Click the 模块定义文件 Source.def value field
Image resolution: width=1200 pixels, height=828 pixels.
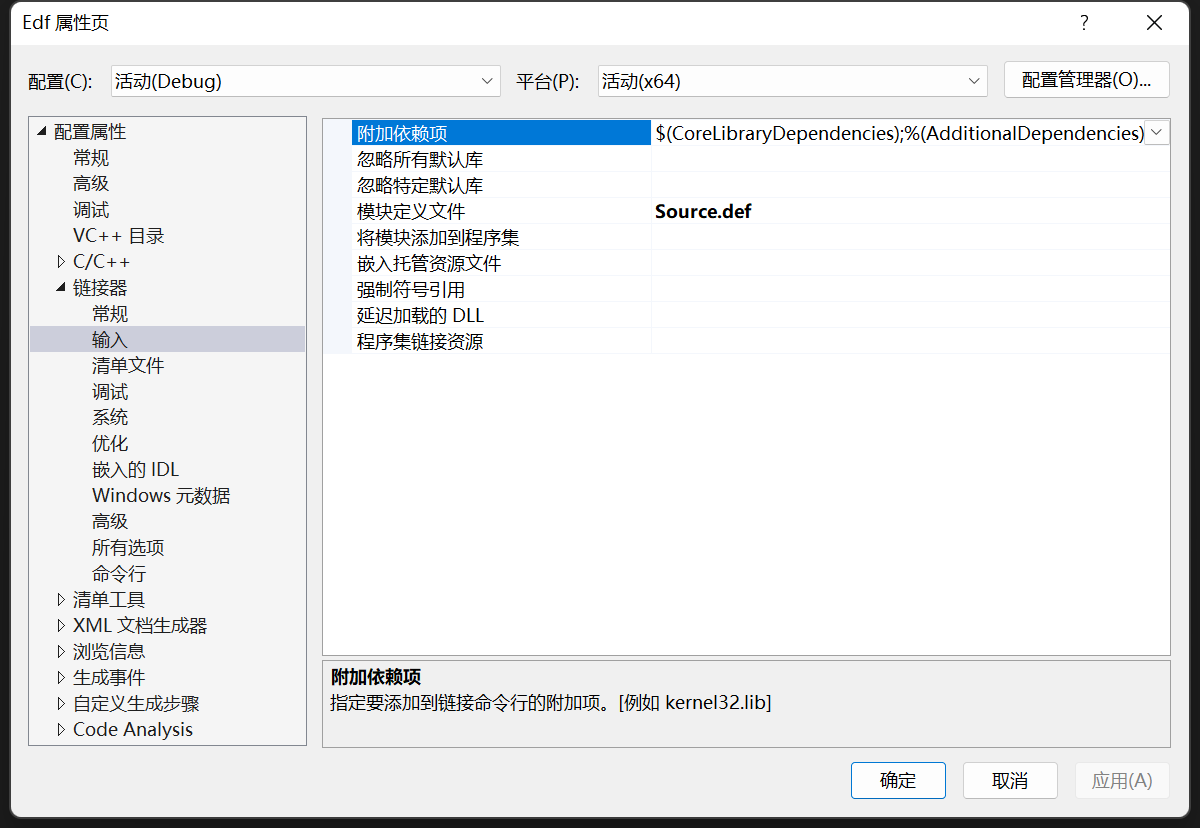(x=910, y=211)
